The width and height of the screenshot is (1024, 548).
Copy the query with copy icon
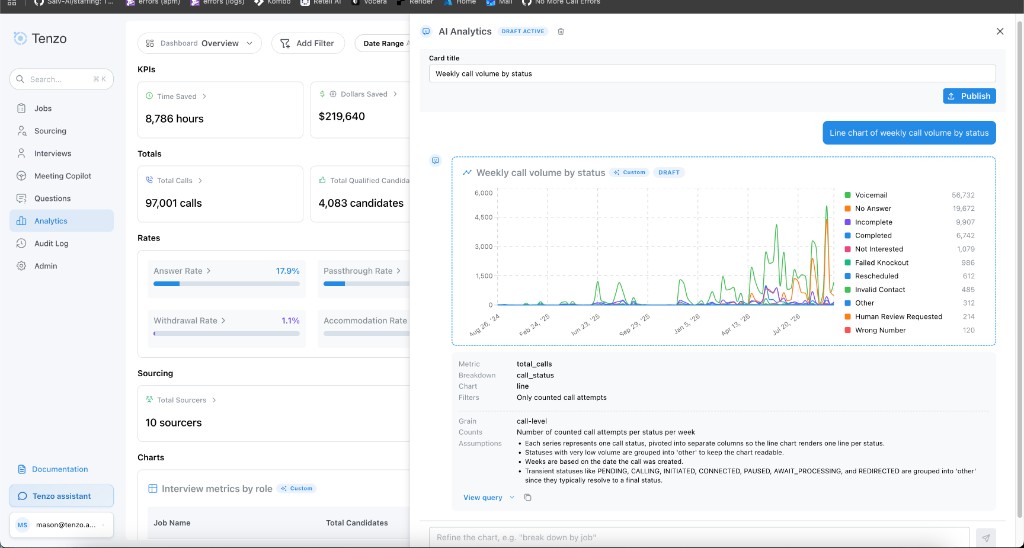(x=528, y=498)
